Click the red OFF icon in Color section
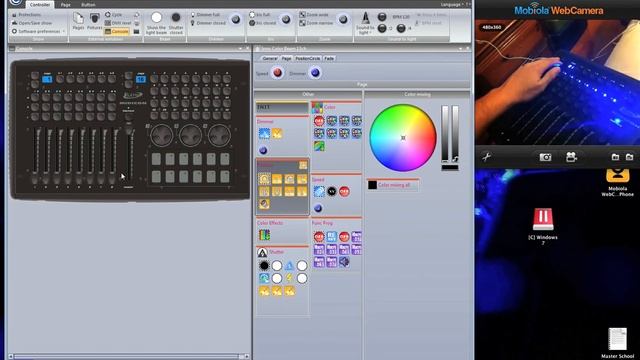640x360 pixels. tap(319, 120)
